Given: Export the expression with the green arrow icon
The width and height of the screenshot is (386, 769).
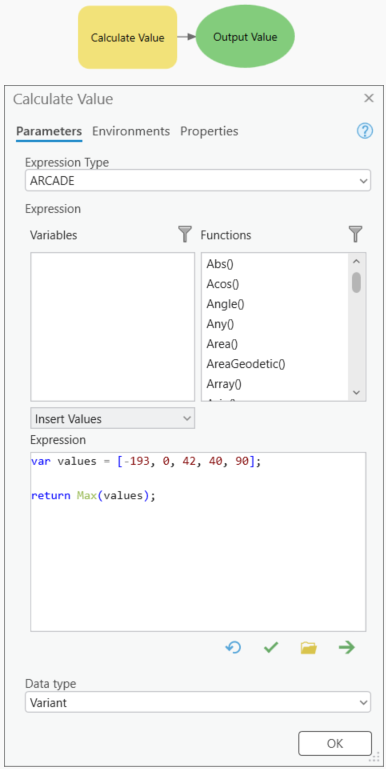Looking at the screenshot, I should [x=347, y=648].
